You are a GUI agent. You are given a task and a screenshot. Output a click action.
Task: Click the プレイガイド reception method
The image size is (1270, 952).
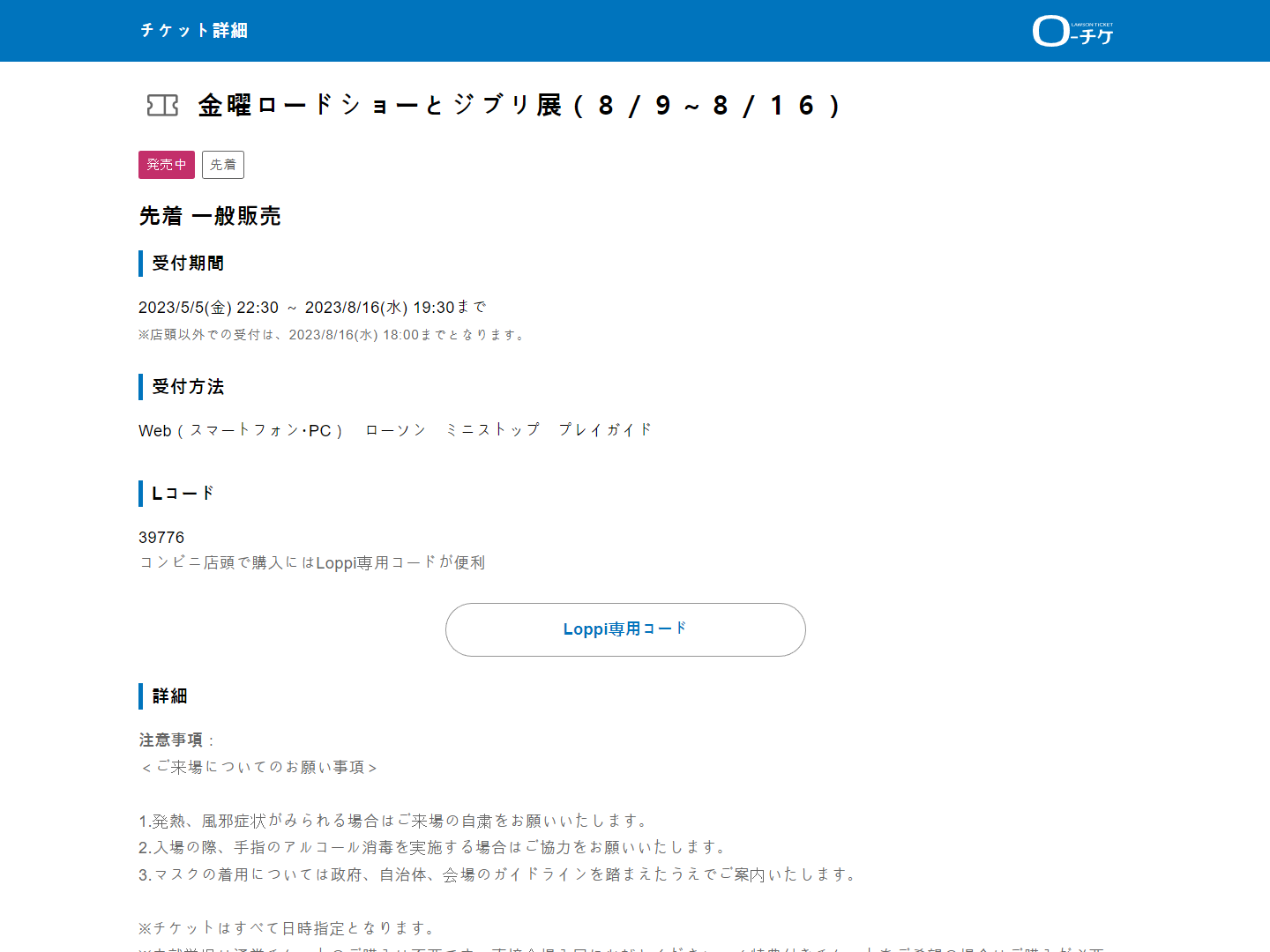click(x=605, y=430)
